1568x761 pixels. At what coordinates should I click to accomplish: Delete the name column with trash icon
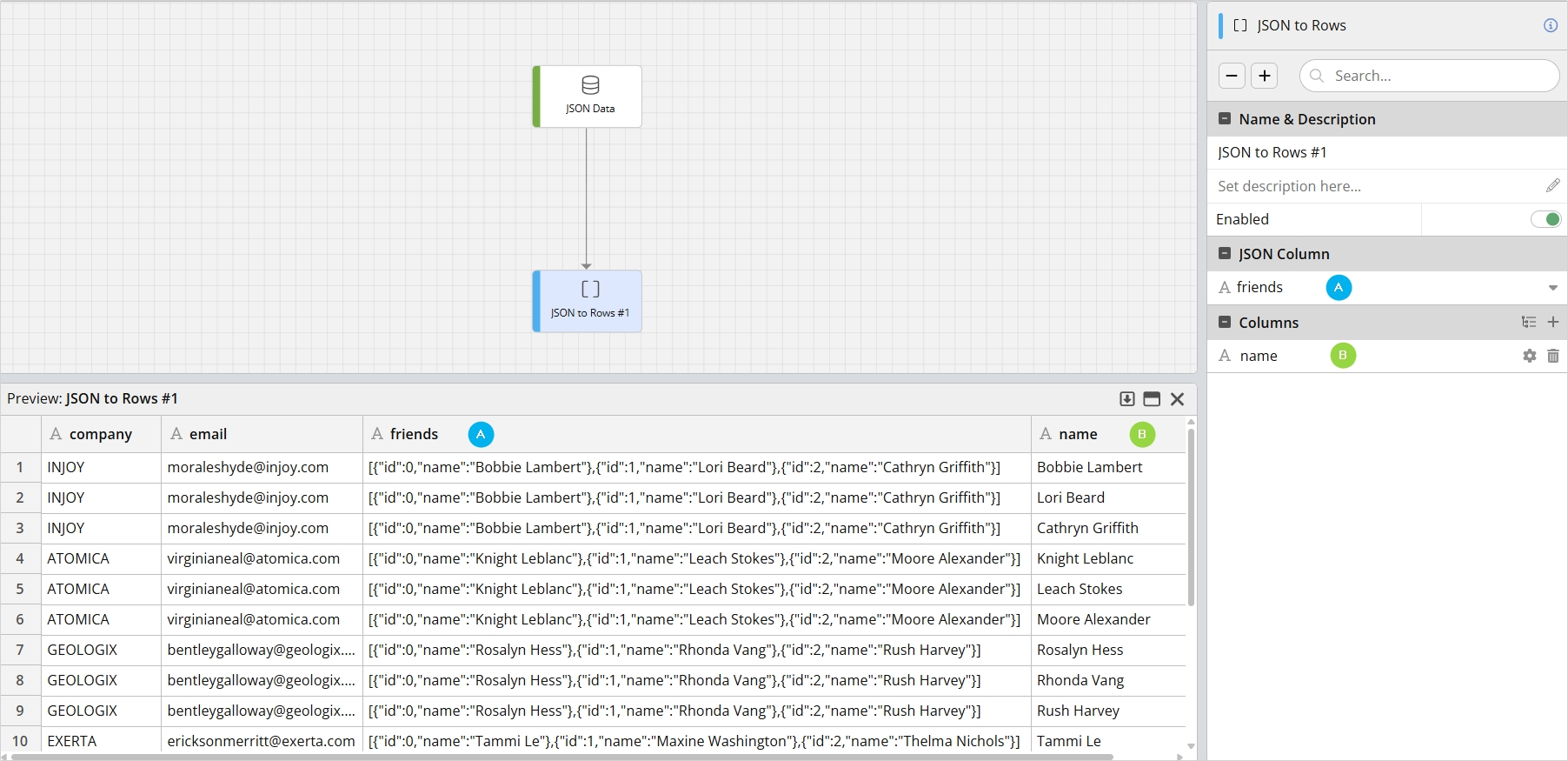pos(1553,356)
